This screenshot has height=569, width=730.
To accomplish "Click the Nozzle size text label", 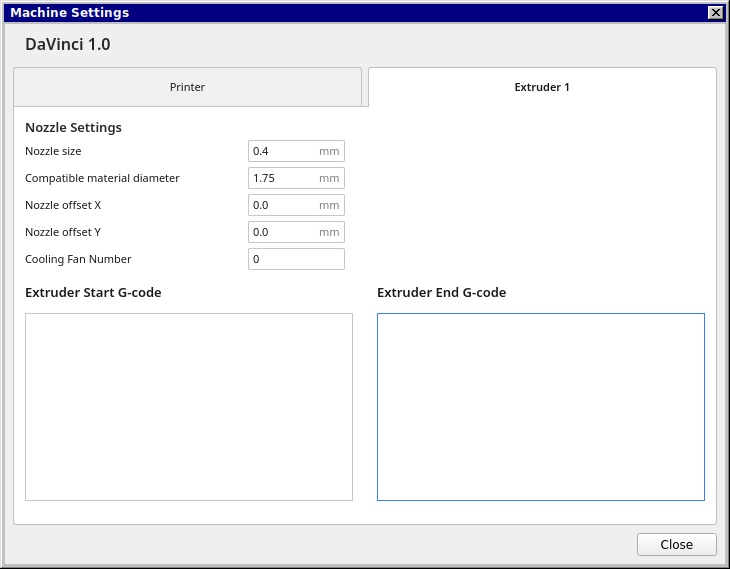I will [x=53, y=151].
